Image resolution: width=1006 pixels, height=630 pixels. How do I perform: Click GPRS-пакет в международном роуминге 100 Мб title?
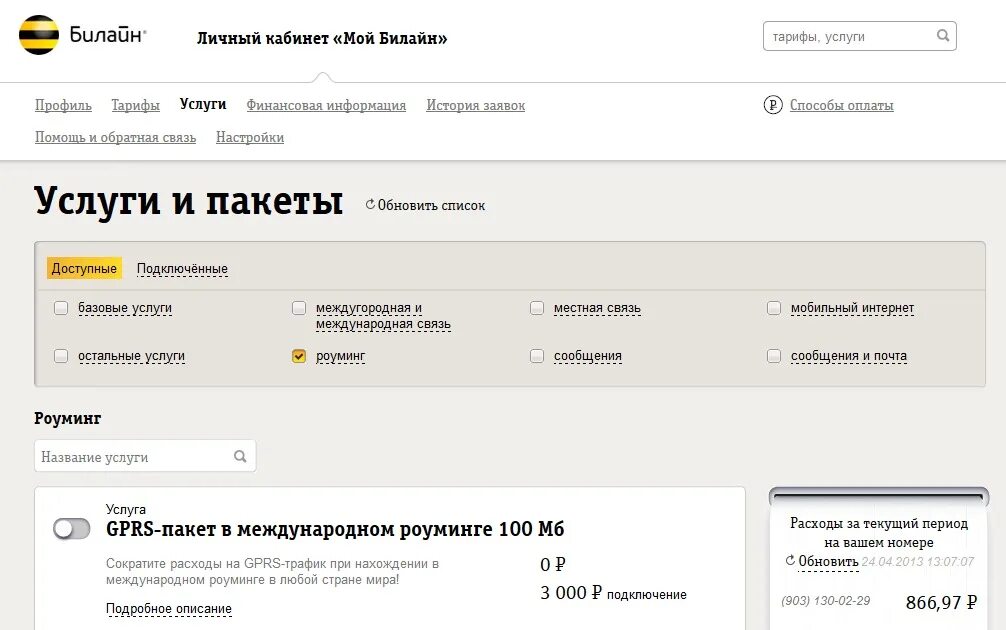point(335,529)
